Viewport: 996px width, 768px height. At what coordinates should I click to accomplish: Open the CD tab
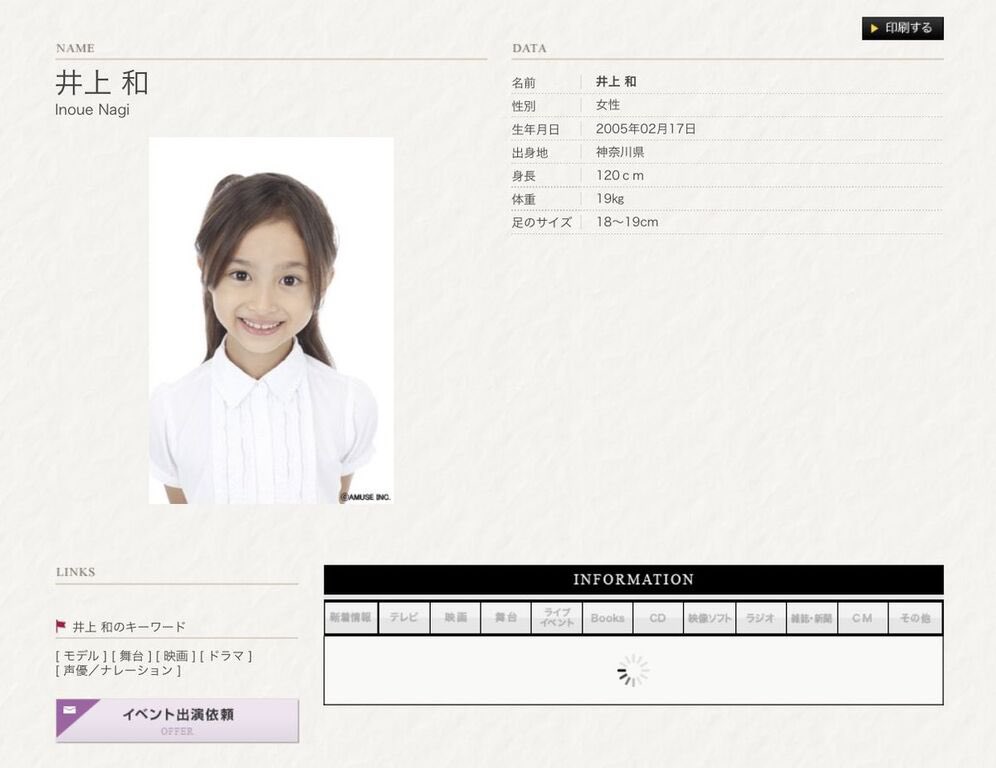(x=658, y=617)
